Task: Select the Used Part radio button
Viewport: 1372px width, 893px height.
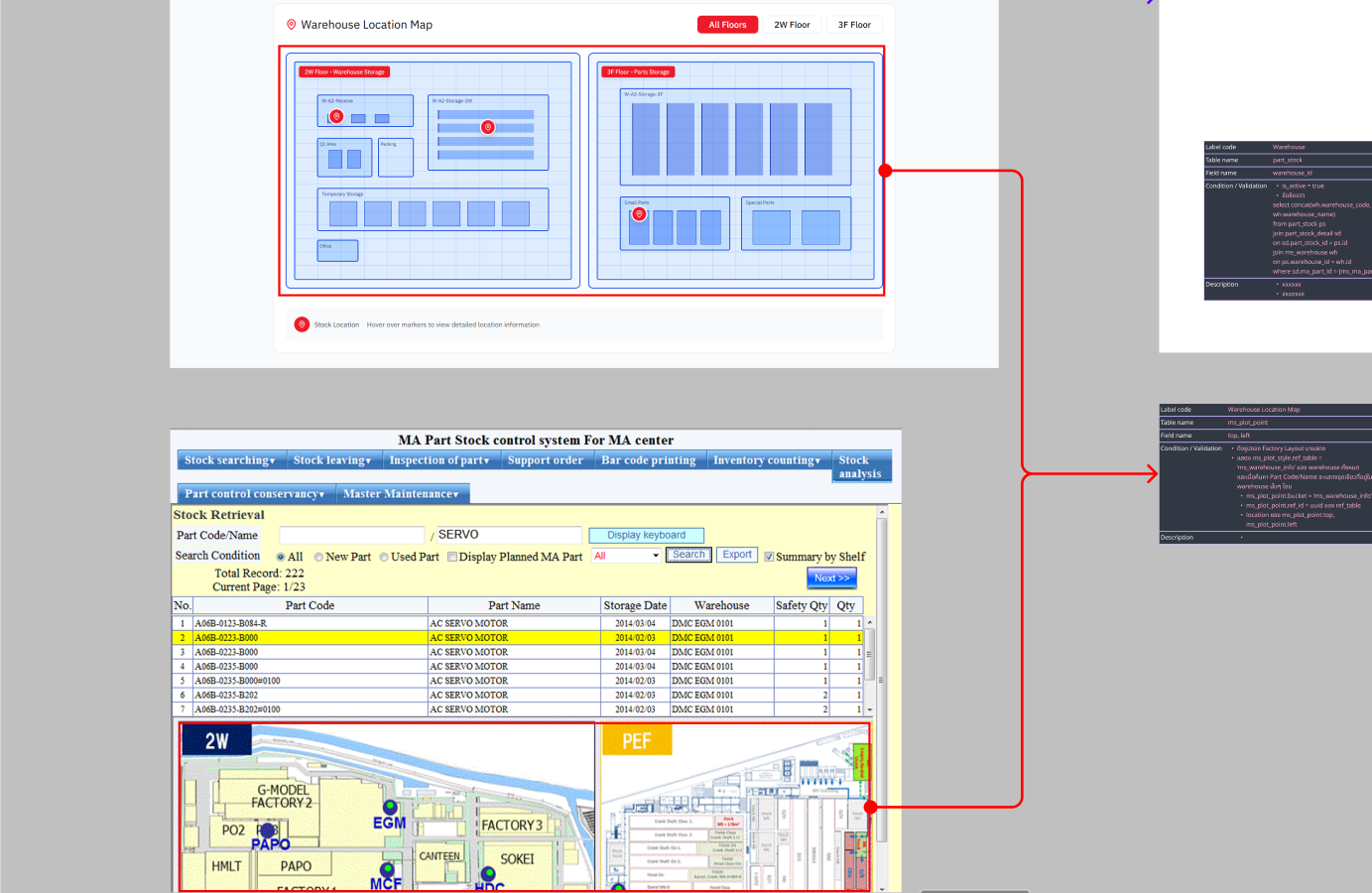Action: (x=384, y=558)
